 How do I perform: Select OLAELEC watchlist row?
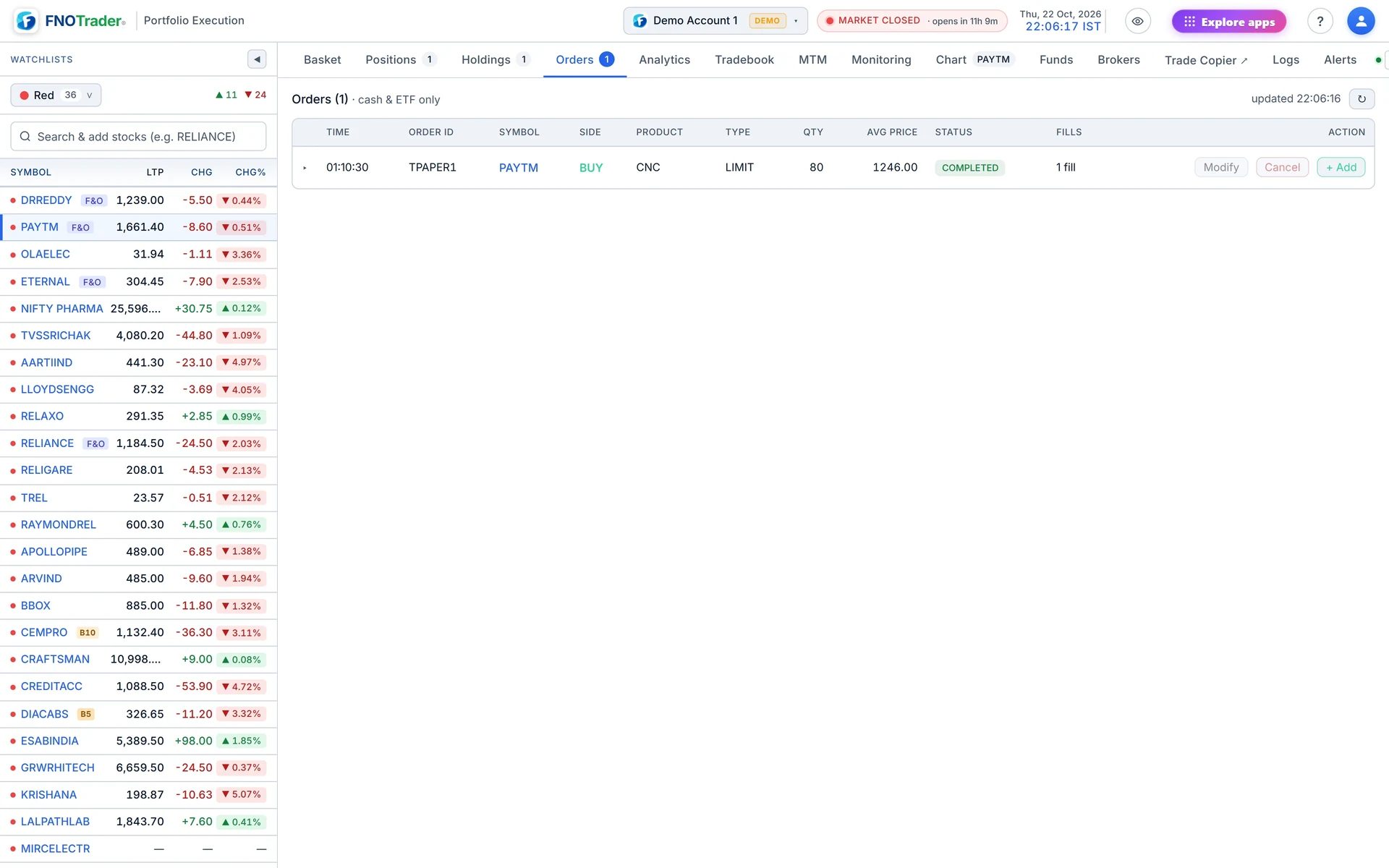coord(138,255)
